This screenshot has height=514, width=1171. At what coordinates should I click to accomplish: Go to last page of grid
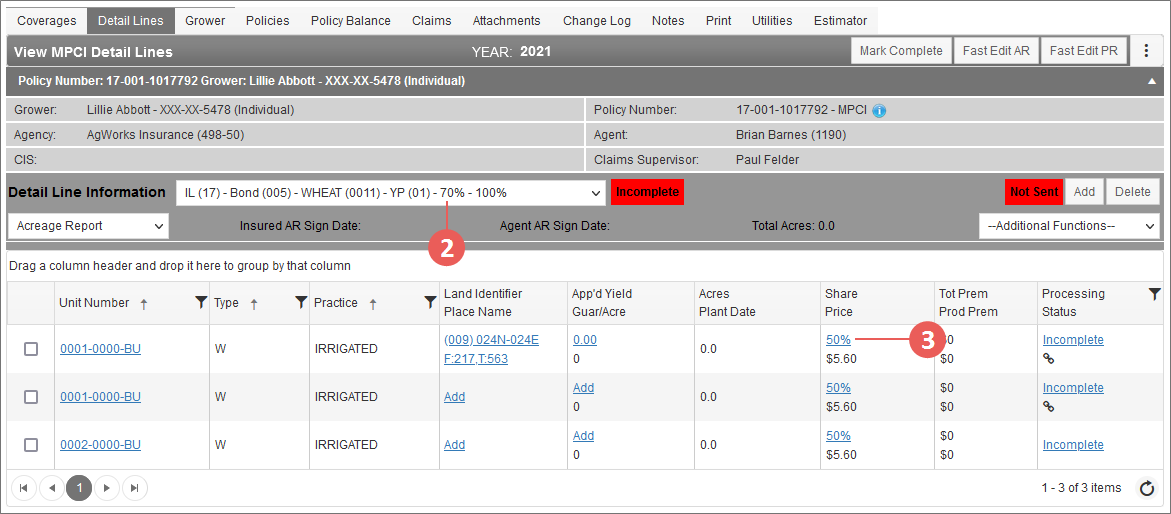134,488
